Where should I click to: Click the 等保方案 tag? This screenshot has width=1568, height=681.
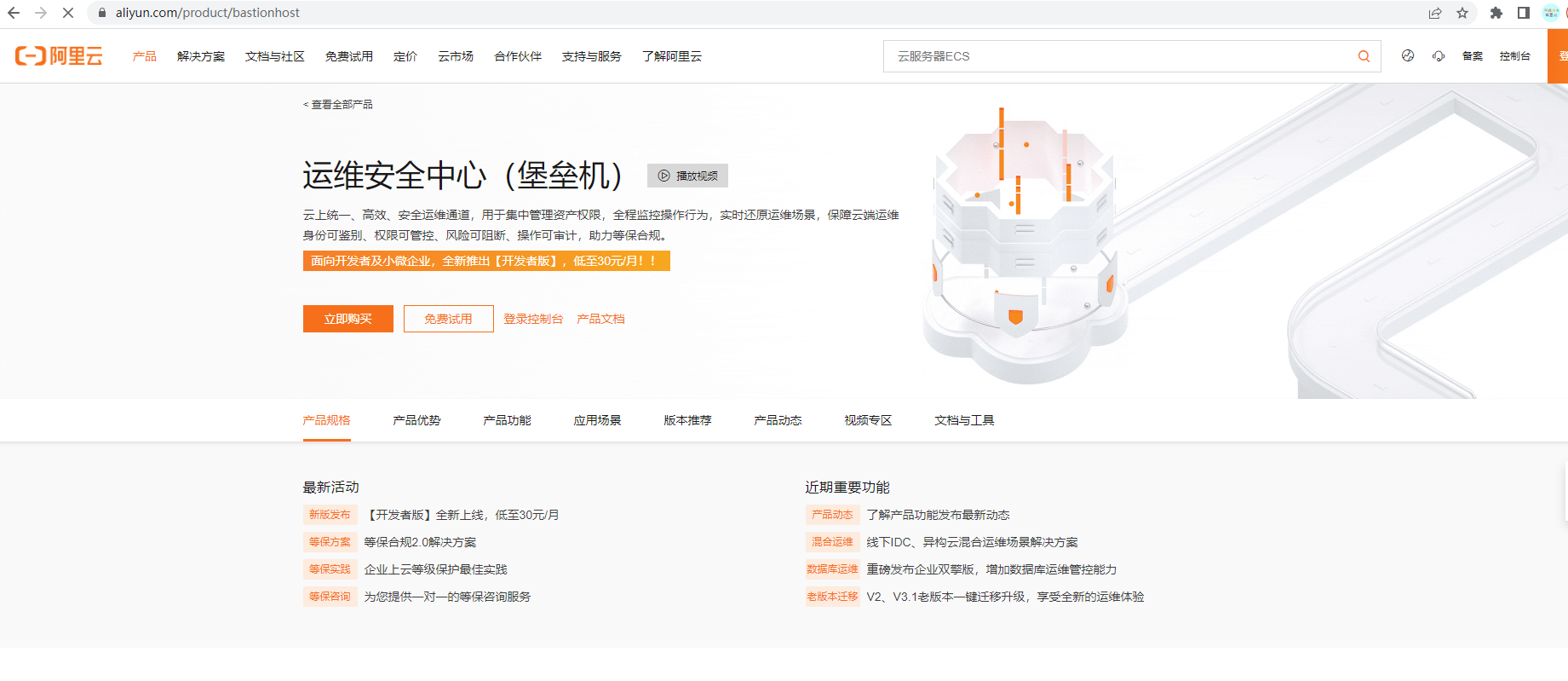(x=330, y=542)
